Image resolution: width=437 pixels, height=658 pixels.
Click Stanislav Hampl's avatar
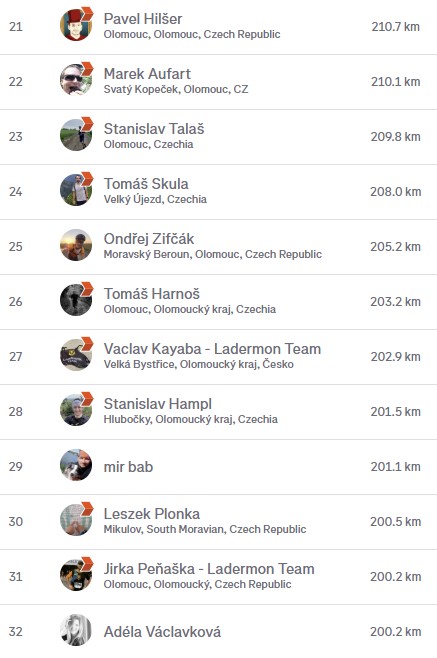76,410
